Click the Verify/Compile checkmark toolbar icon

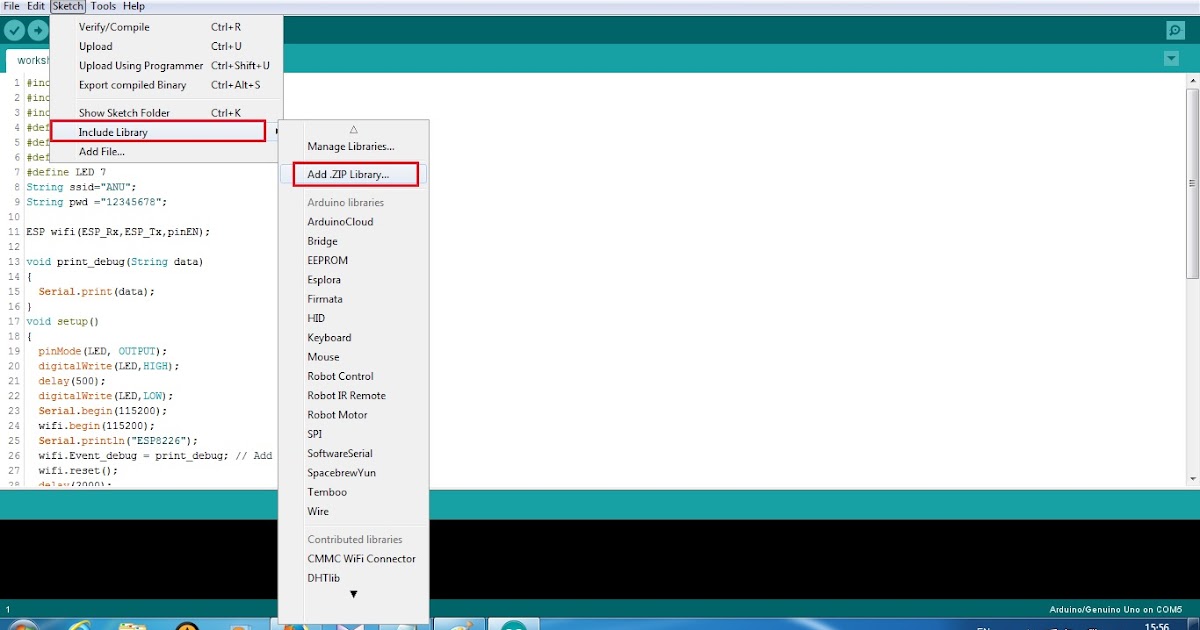coord(14,30)
